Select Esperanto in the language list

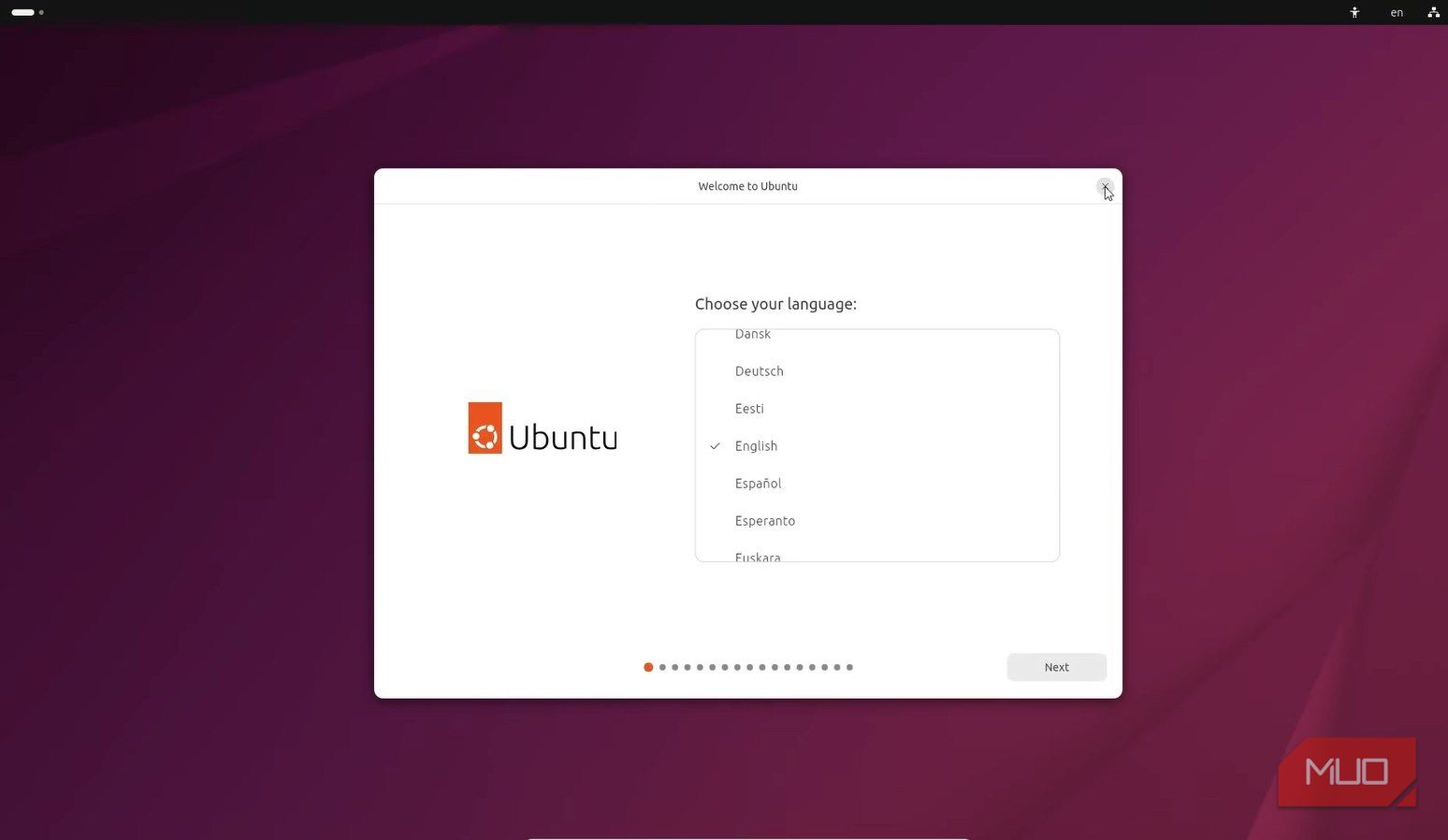tap(877, 521)
